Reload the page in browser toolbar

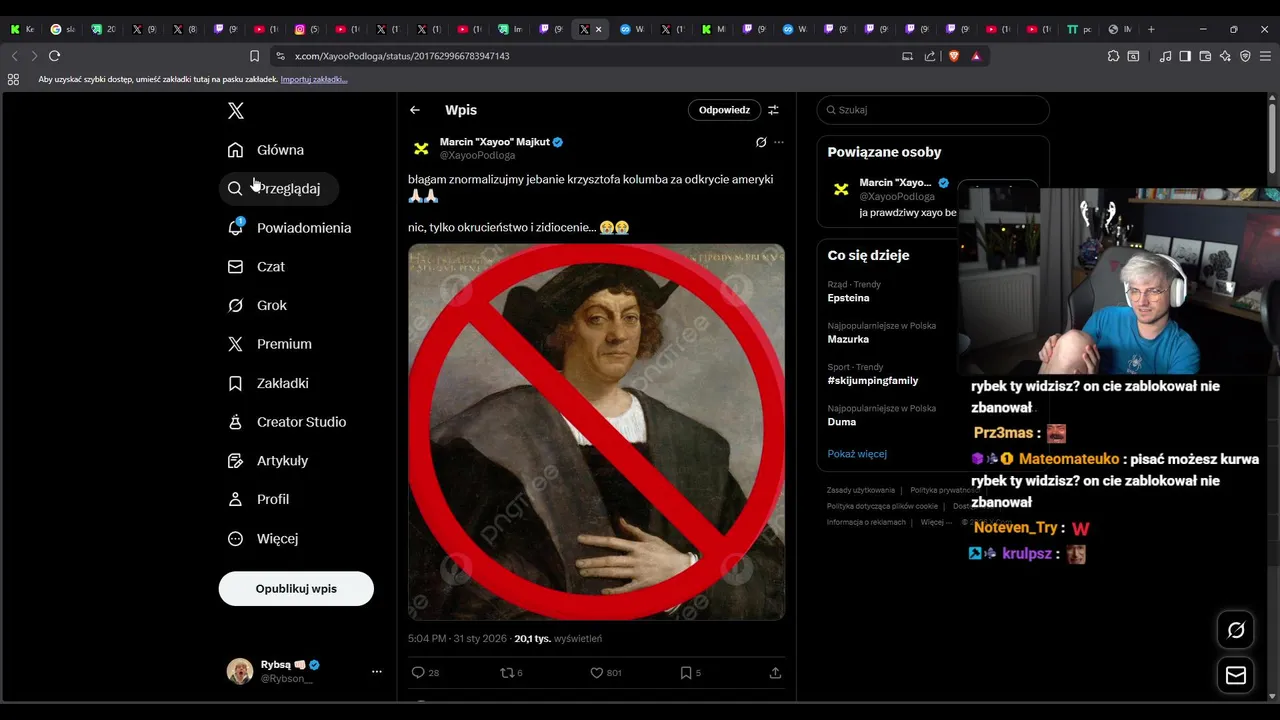[x=54, y=56]
